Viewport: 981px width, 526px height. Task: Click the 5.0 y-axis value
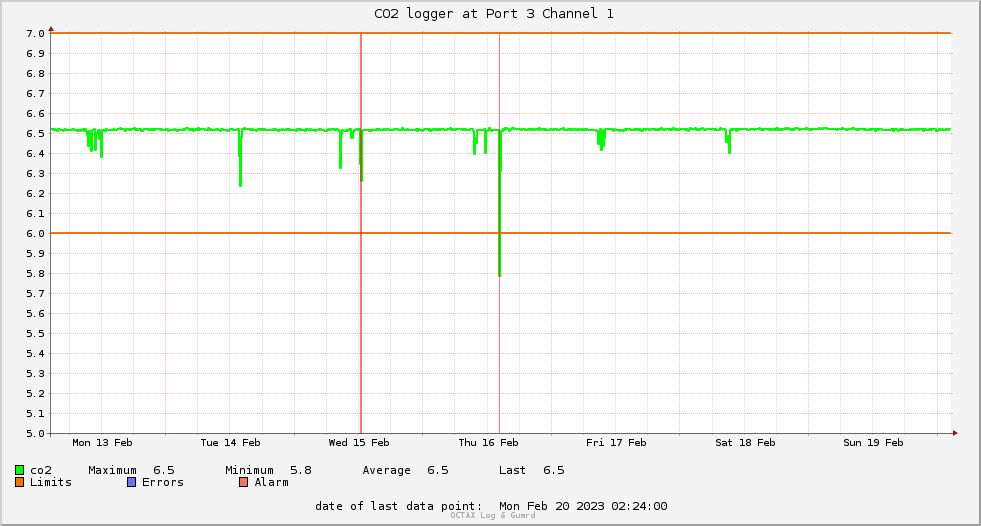(x=35, y=433)
